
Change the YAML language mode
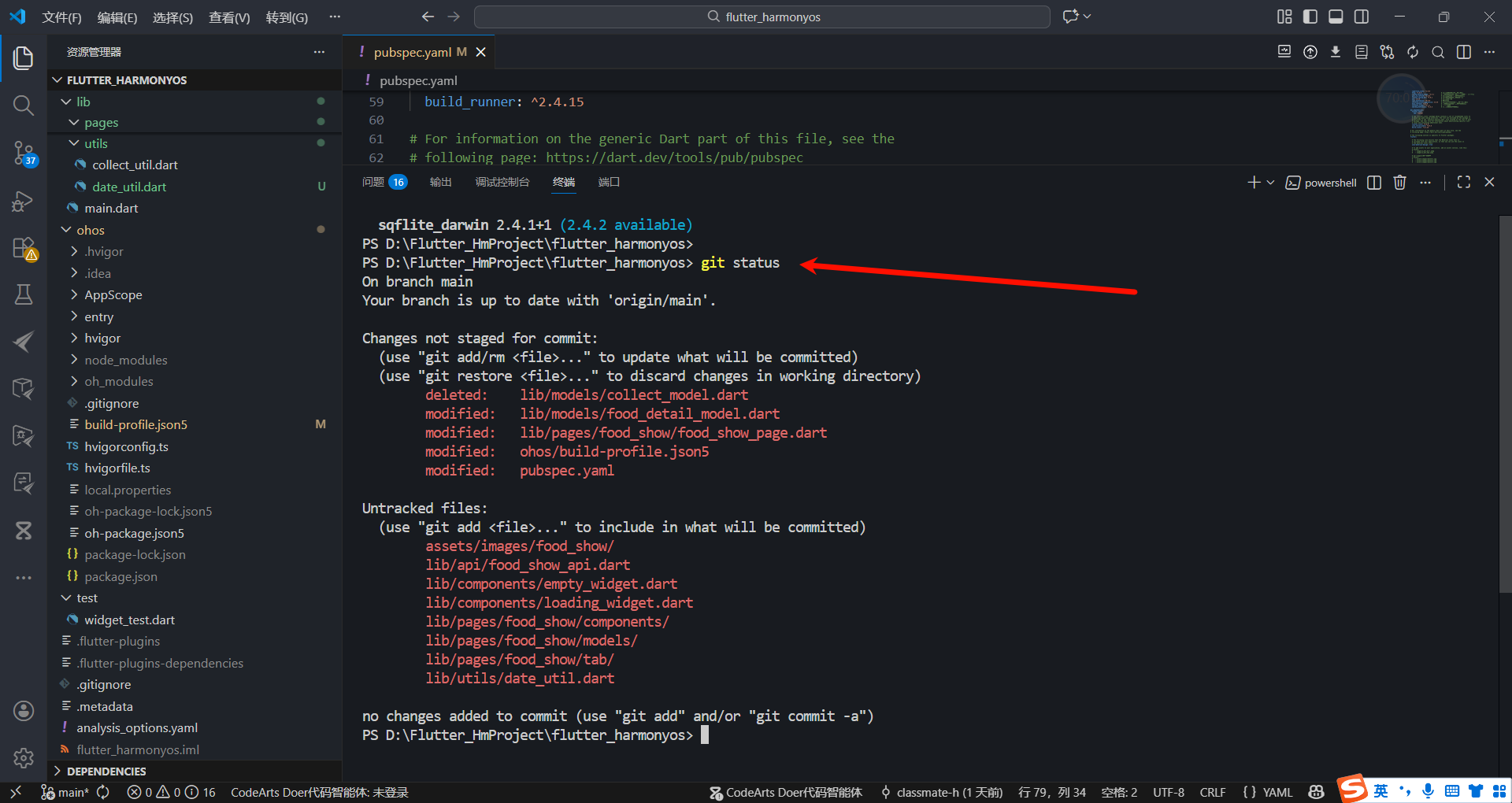point(1277,792)
